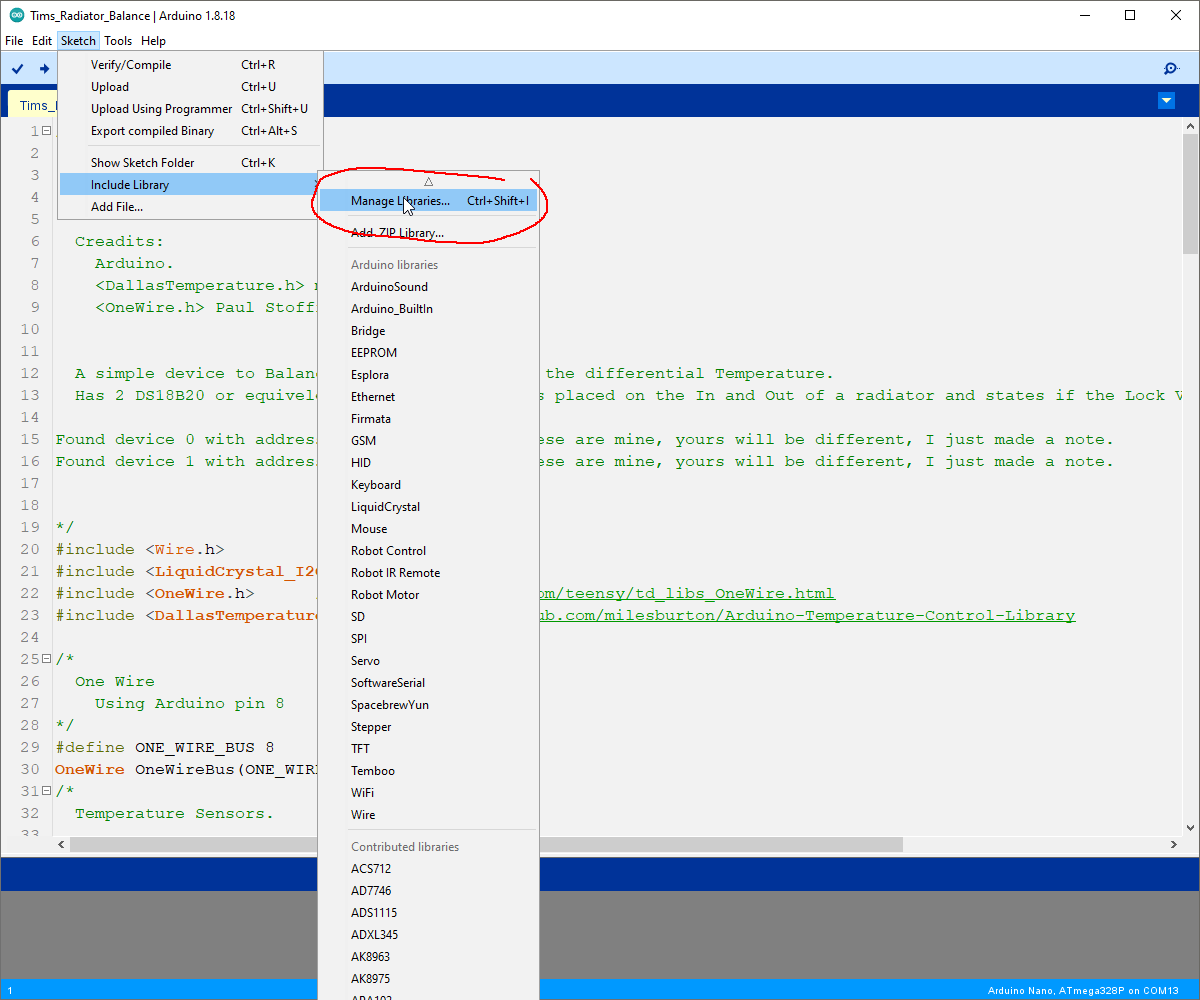Click the editor horizontal scrollbar thumb
Viewport: 1200px width, 1000px height.
pos(486,844)
